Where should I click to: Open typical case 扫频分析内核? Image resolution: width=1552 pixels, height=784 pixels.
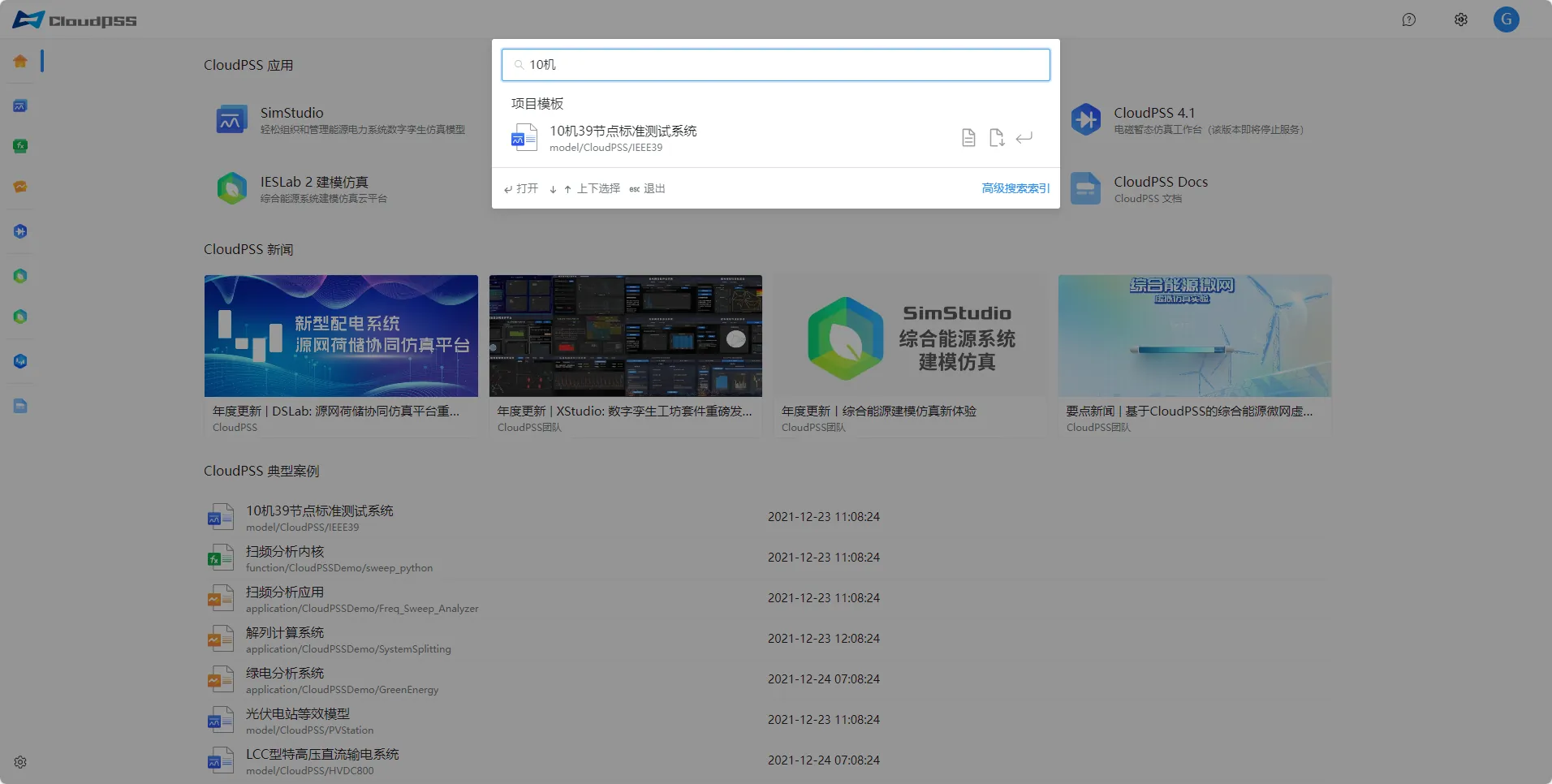click(285, 551)
